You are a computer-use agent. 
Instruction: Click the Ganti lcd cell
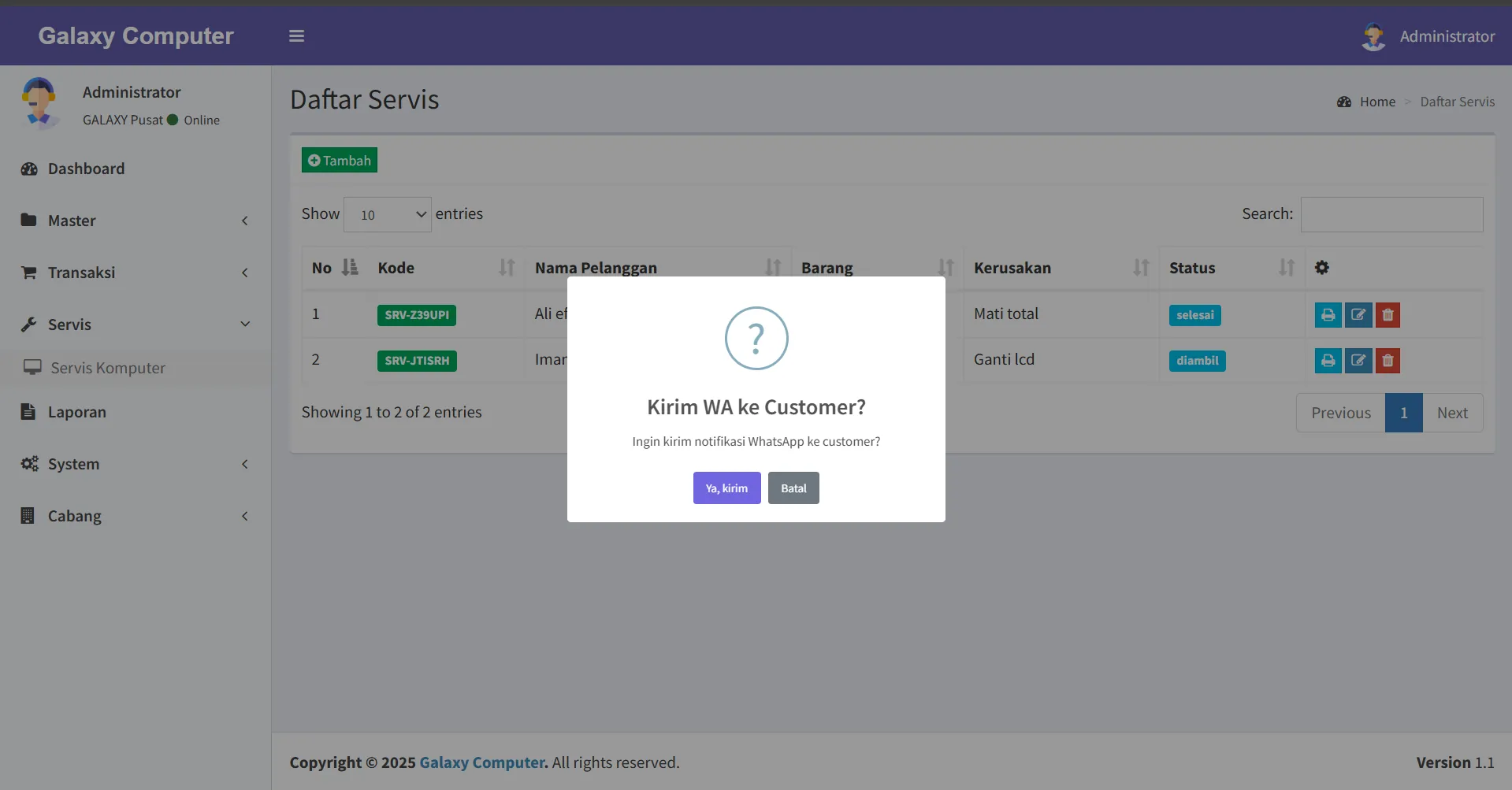tap(1061, 360)
